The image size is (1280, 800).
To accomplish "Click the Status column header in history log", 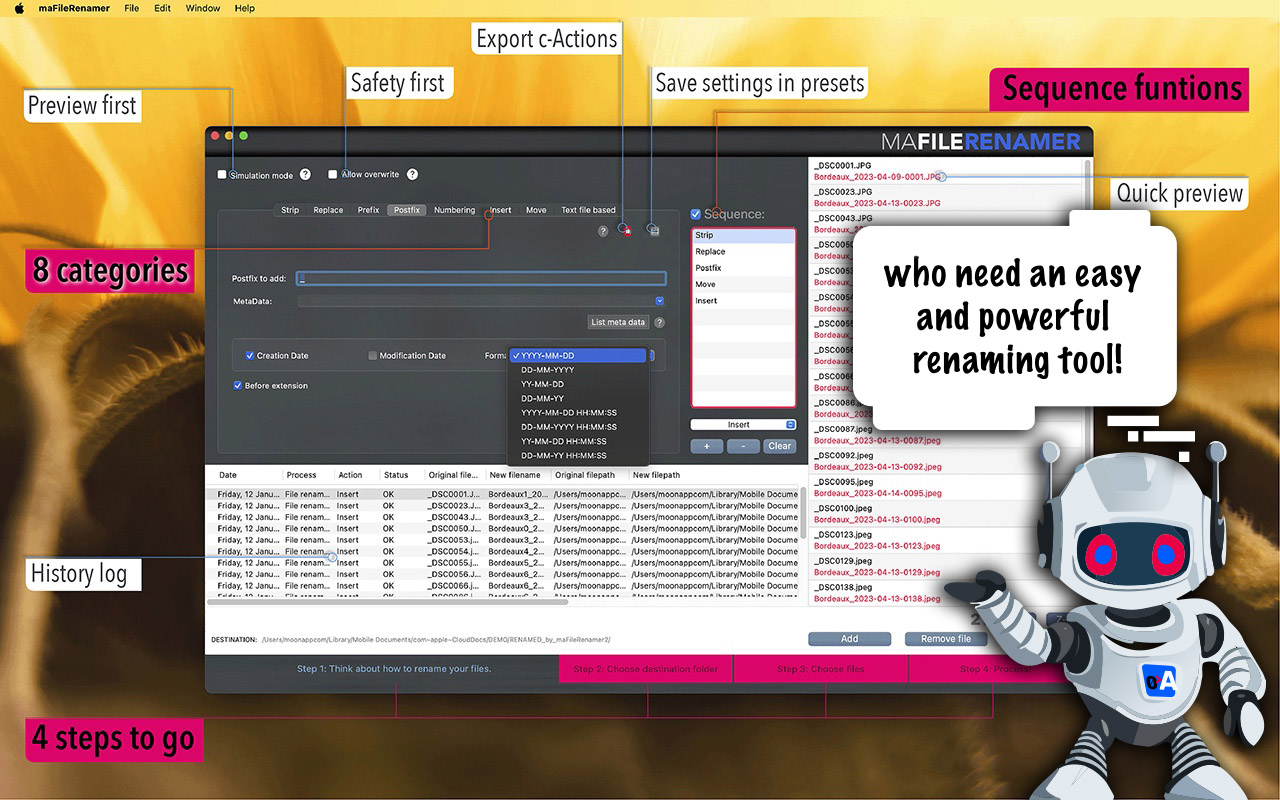I will point(396,475).
